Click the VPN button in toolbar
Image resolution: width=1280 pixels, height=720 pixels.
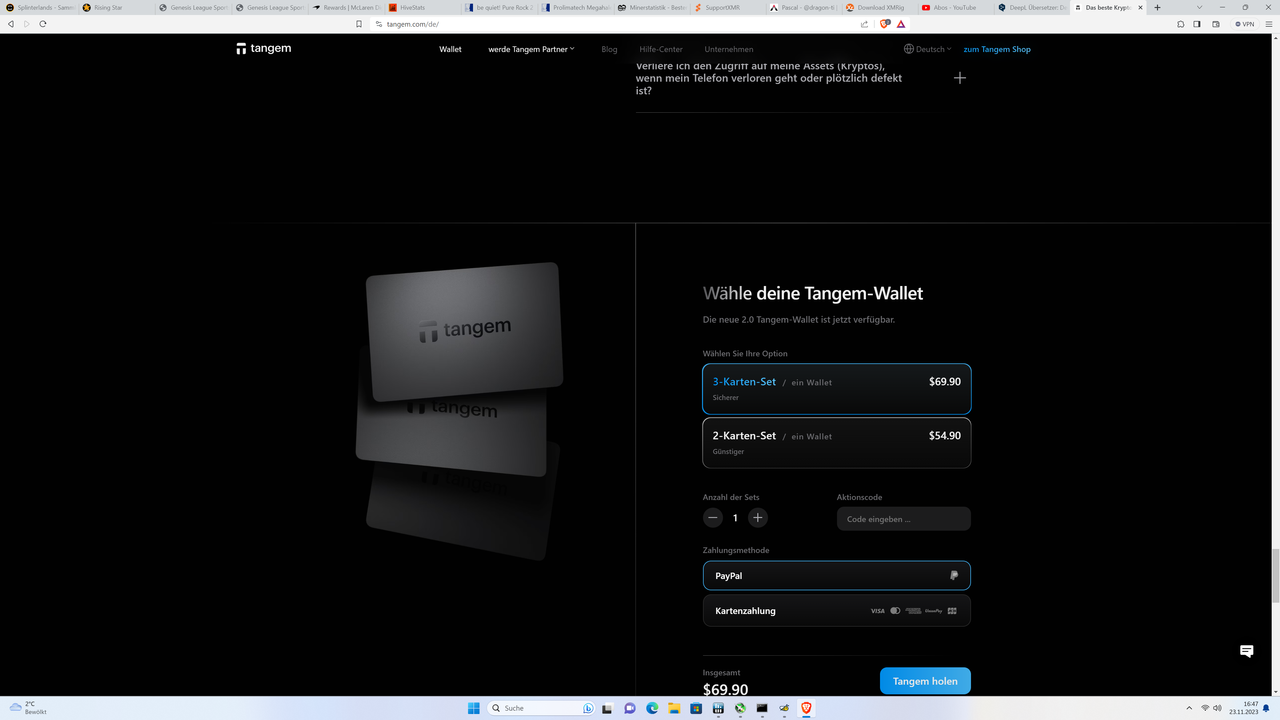pos(1245,24)
